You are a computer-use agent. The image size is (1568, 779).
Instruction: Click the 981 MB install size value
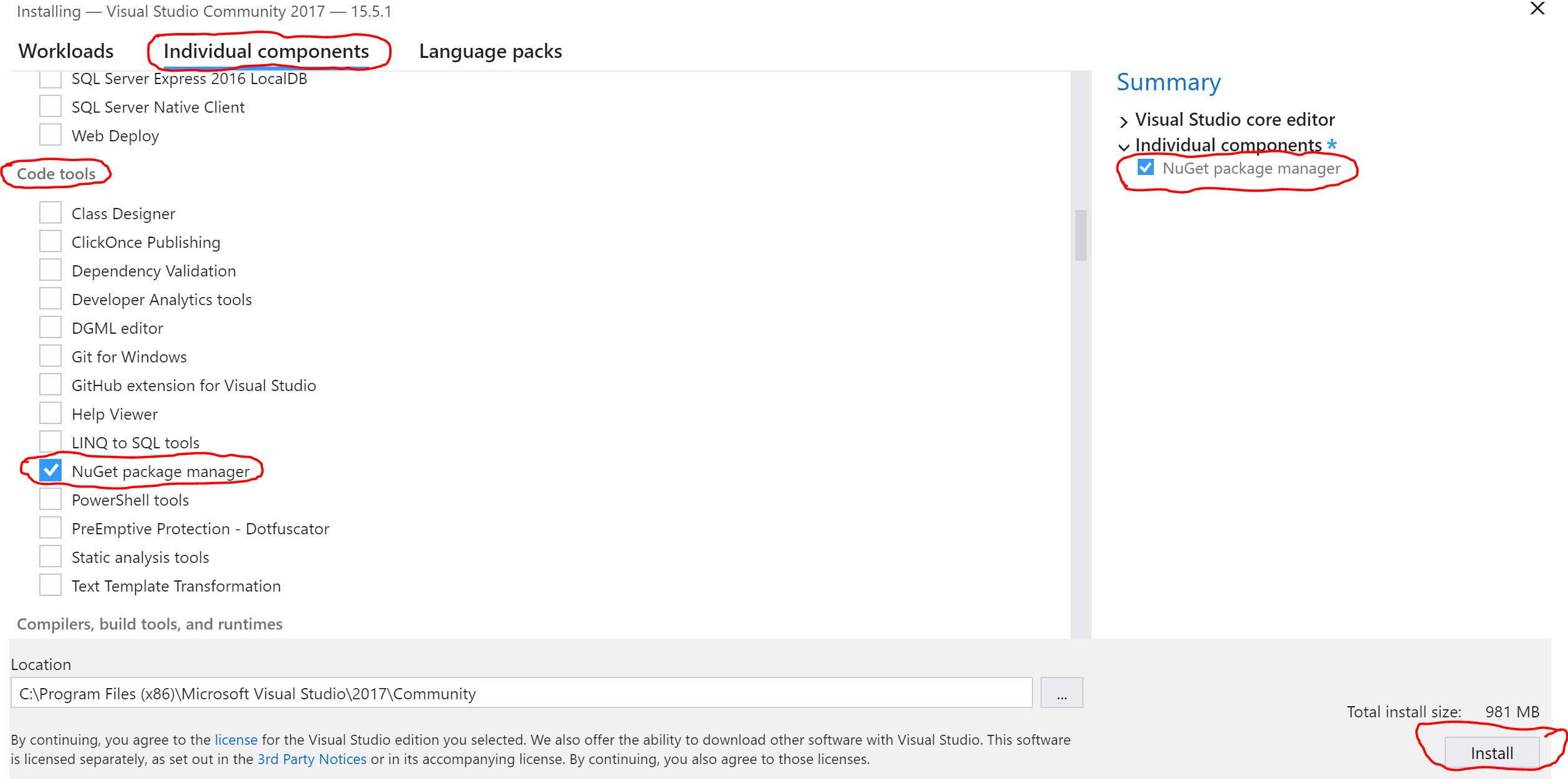[x=1513, y=712]
